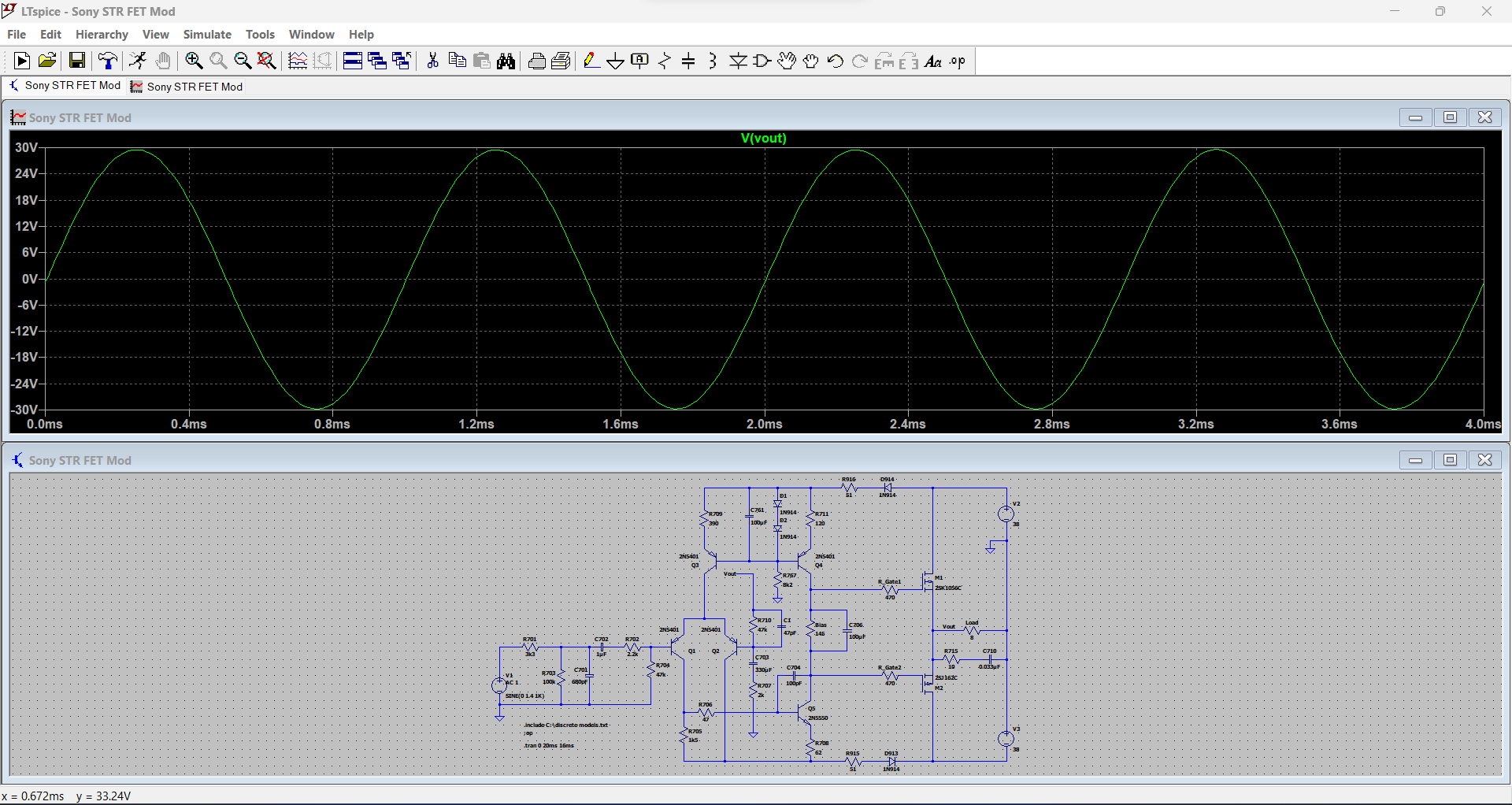Click the New Schematic icon
Image resolution: width=1512 pixels, height=805 pixels.
pyautogui.click(x=22, y=61)
